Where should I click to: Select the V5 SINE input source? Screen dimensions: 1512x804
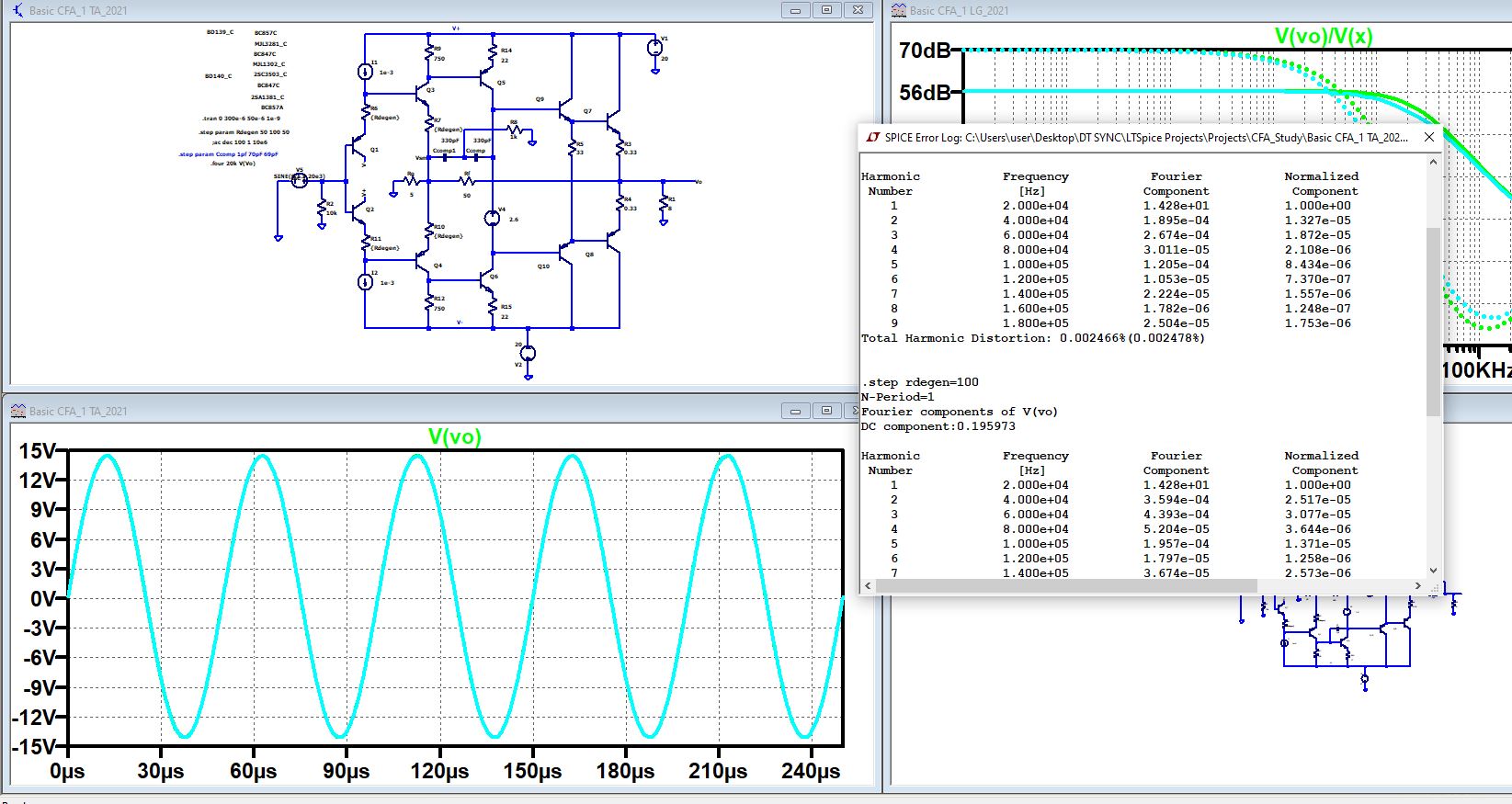[x=300, y=180]
